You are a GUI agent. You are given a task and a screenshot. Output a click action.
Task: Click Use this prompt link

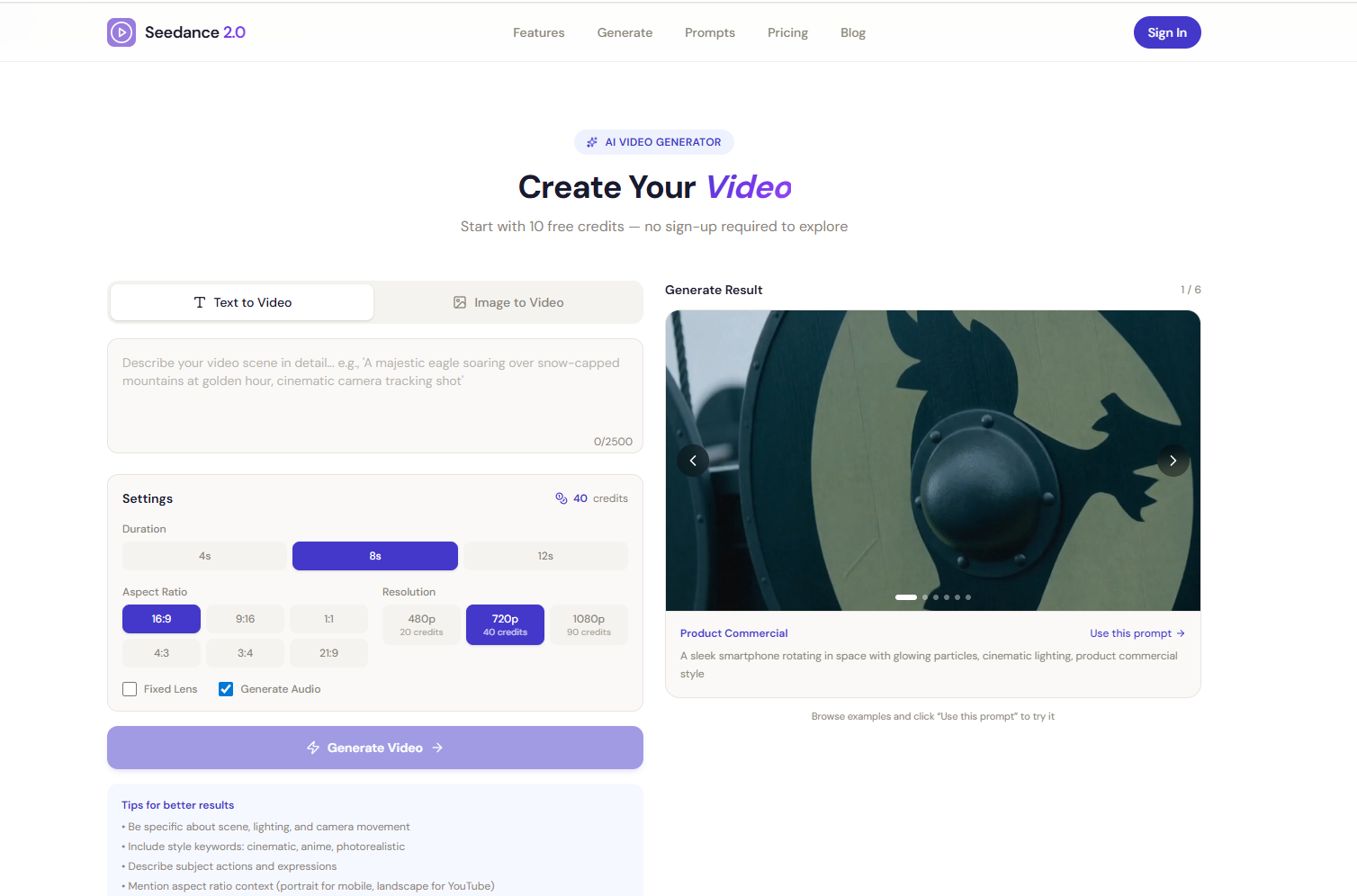1129,632
